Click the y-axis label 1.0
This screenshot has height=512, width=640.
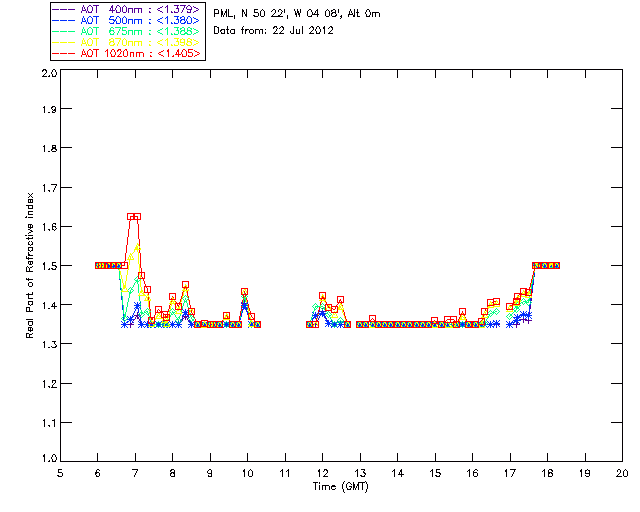coord(49,458)
